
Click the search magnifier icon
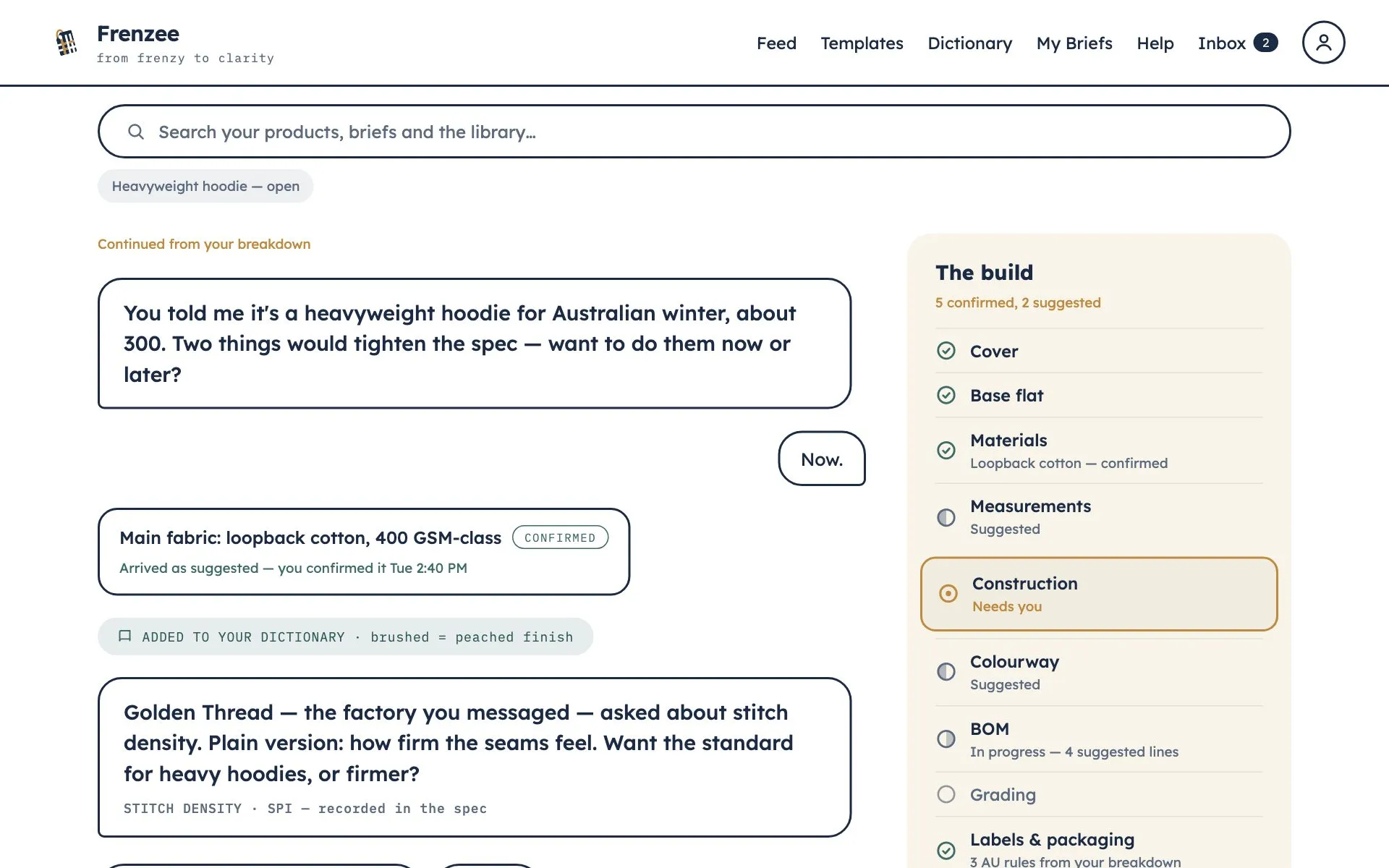136,132
